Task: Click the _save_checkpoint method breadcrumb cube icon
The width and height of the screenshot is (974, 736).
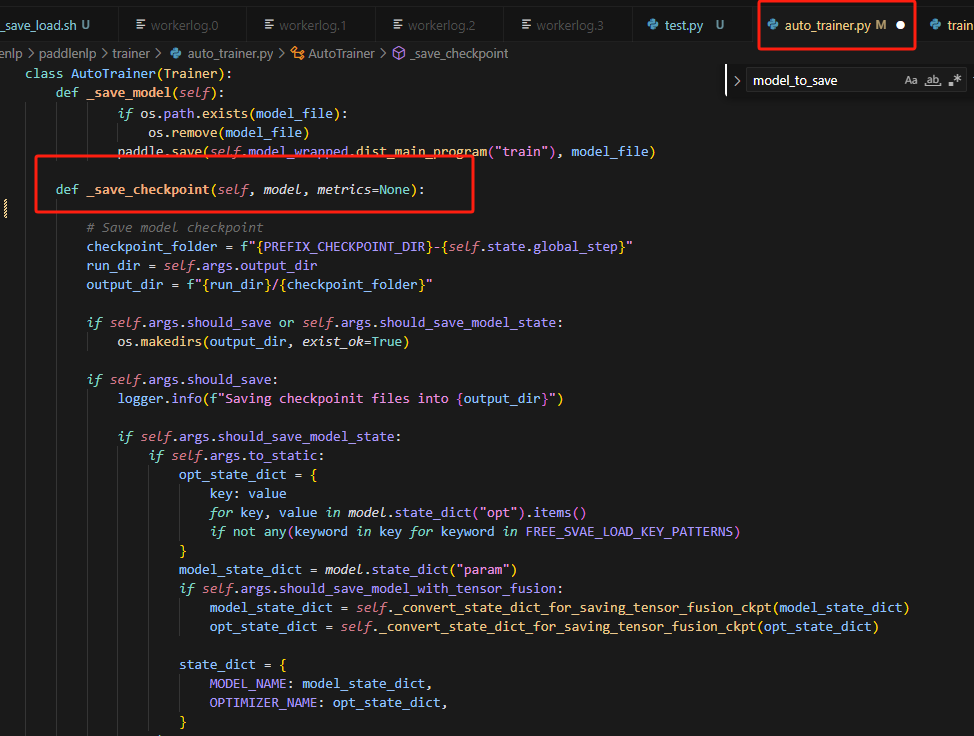Action: coord(398,53)
